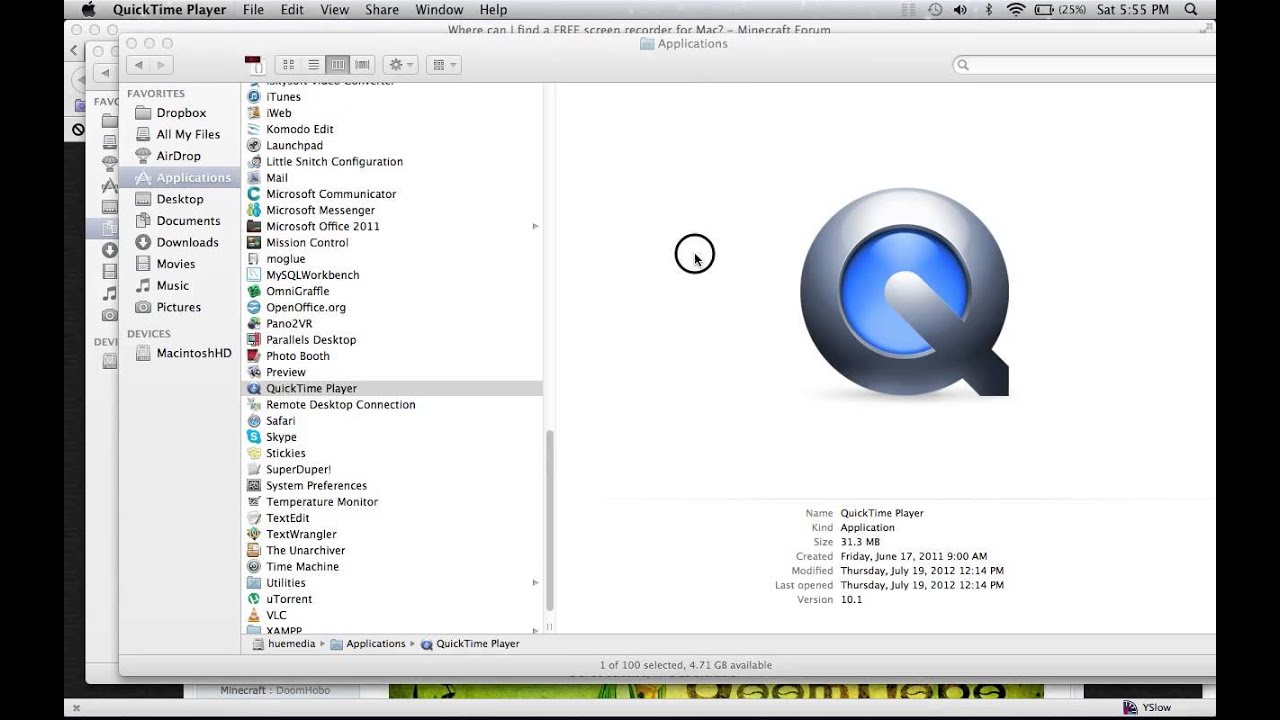Click the Pano2VR icon
Viewport: 1280px width, 720px height.
pos(254,323)
